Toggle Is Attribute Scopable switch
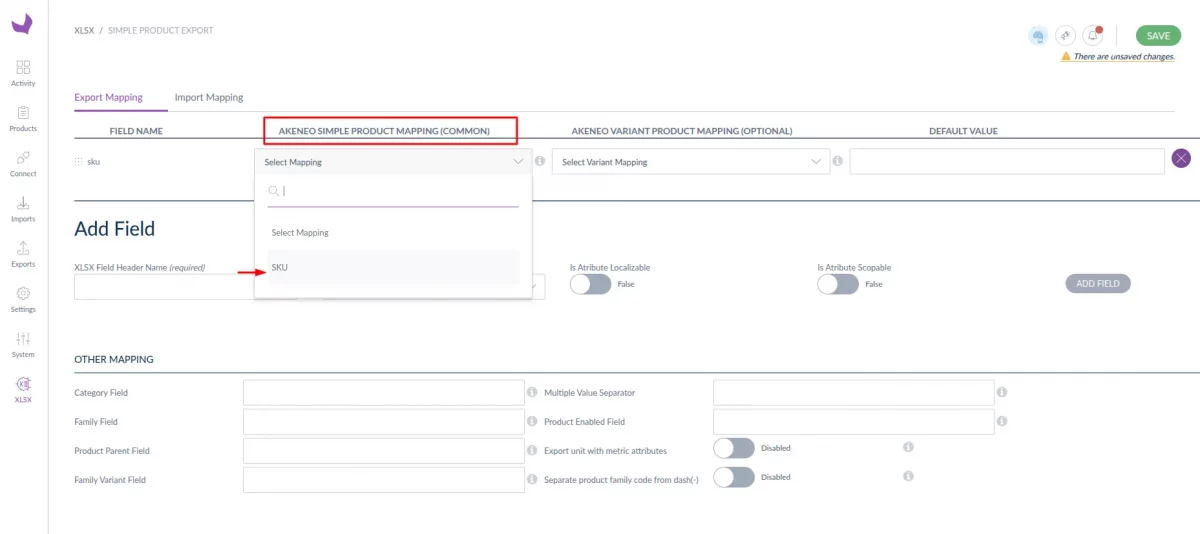 pyautogui.click(x=837, y=284)
